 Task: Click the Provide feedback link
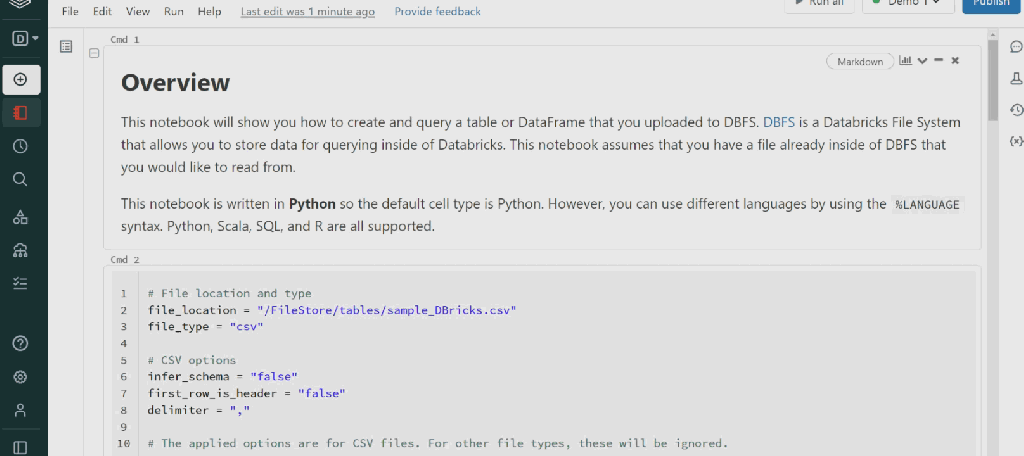(437, 12)
